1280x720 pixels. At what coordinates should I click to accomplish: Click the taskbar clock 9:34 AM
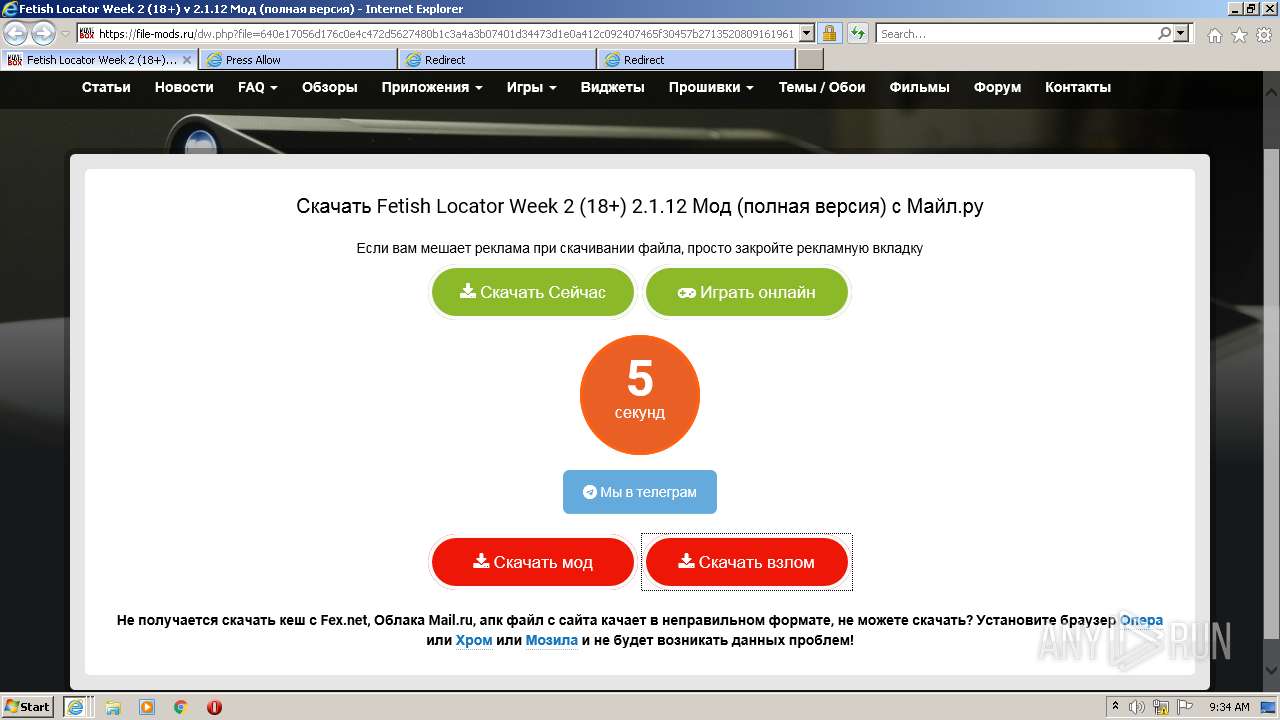1229,707
